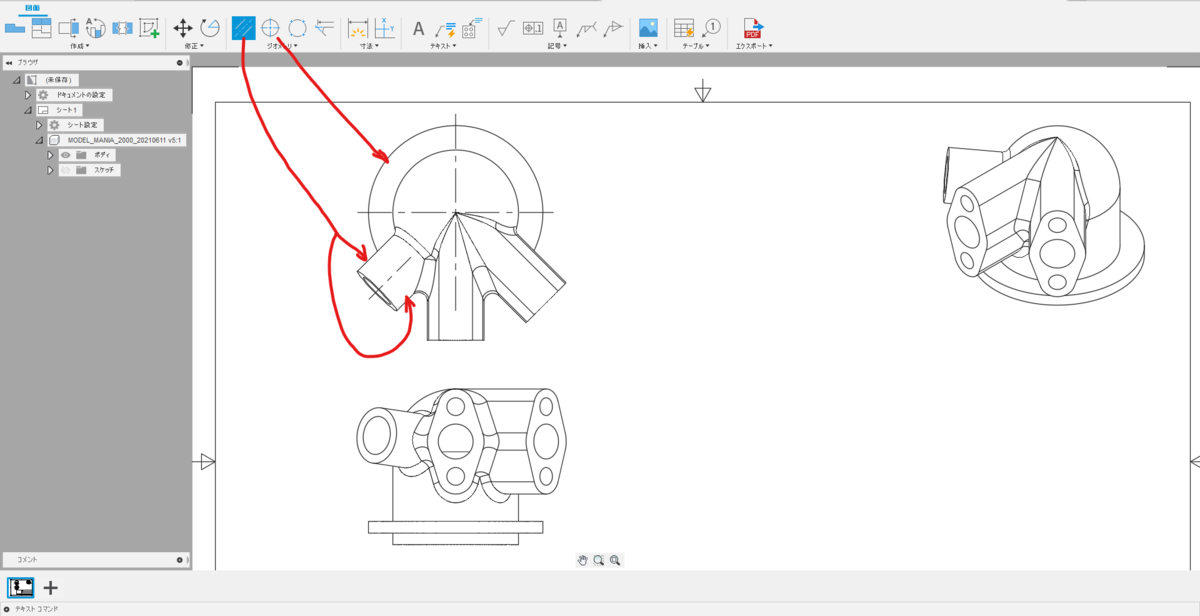Image resolution: width=1200 pixels, height=616 pixels.
Task: Choose the Balloon tool with number 1
Action: (x=711, y=27)
